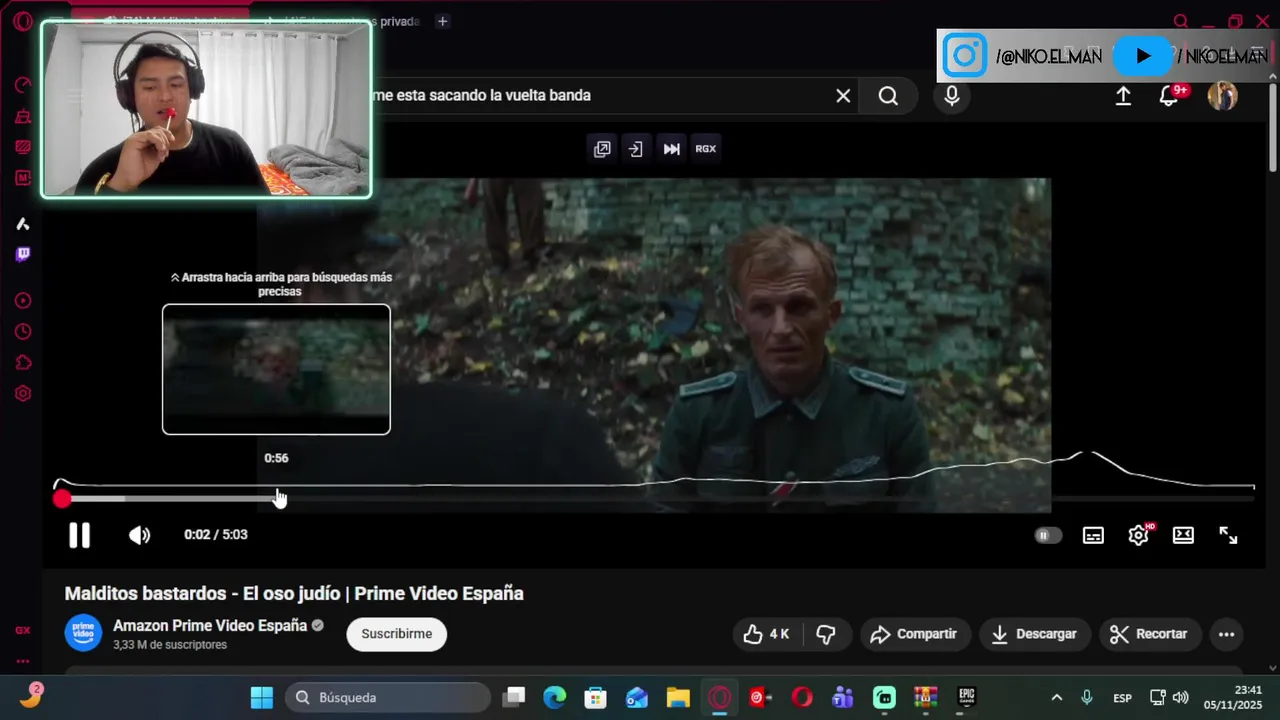Open Epic Games launcher in taskbar
1280x720 pixels.
coord(967,697)
